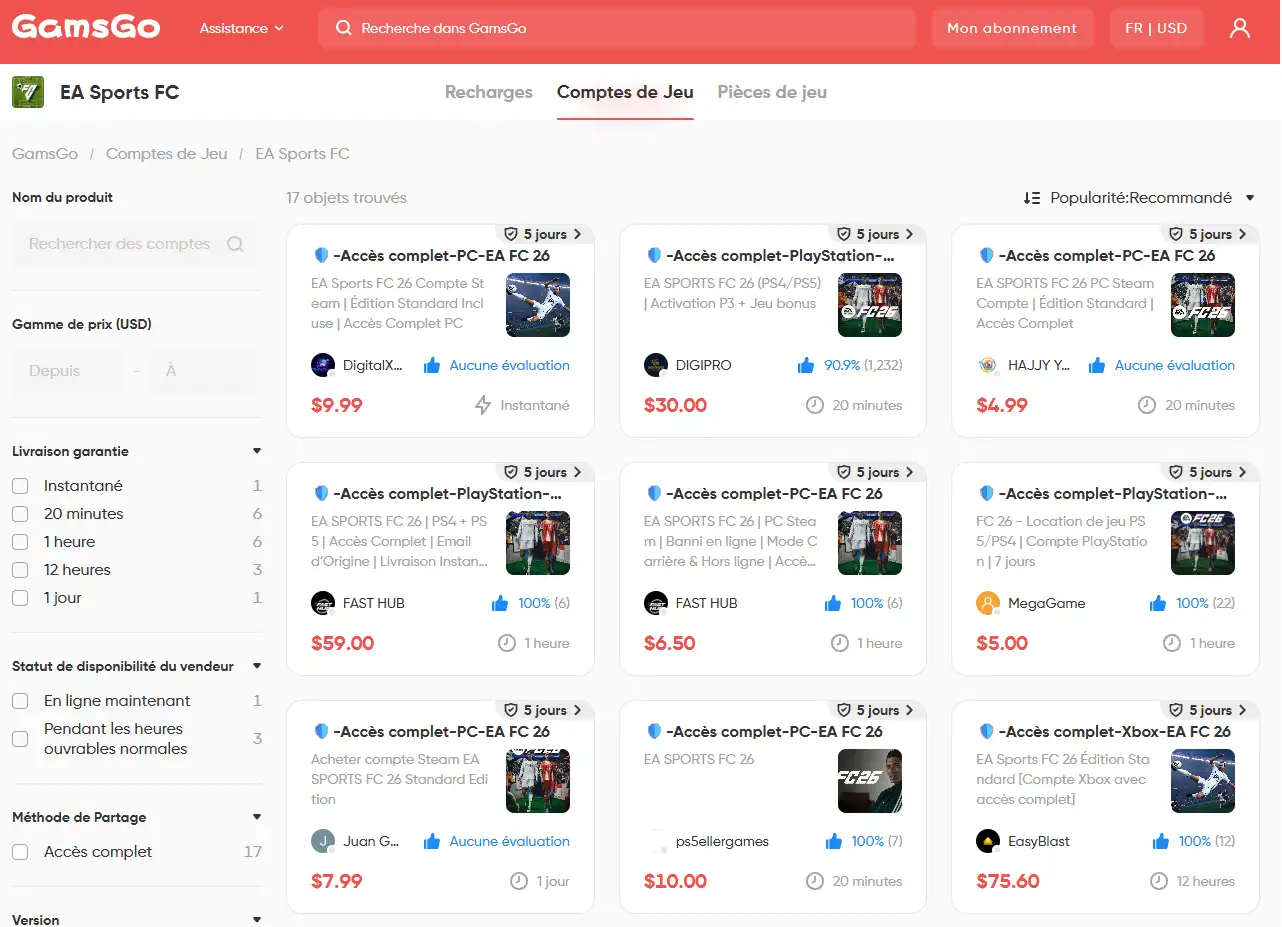Image resolution: width=1282 pixels, height=927 pixels.
Task: Open 5 jours guarantee badge on $30.00 card
Action: pyautogui.click(x=877, y=234)
